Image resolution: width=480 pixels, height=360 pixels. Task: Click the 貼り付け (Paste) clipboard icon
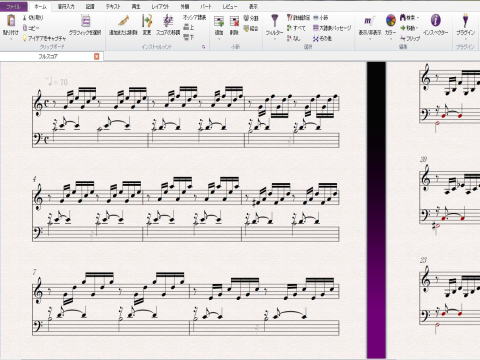11,21
